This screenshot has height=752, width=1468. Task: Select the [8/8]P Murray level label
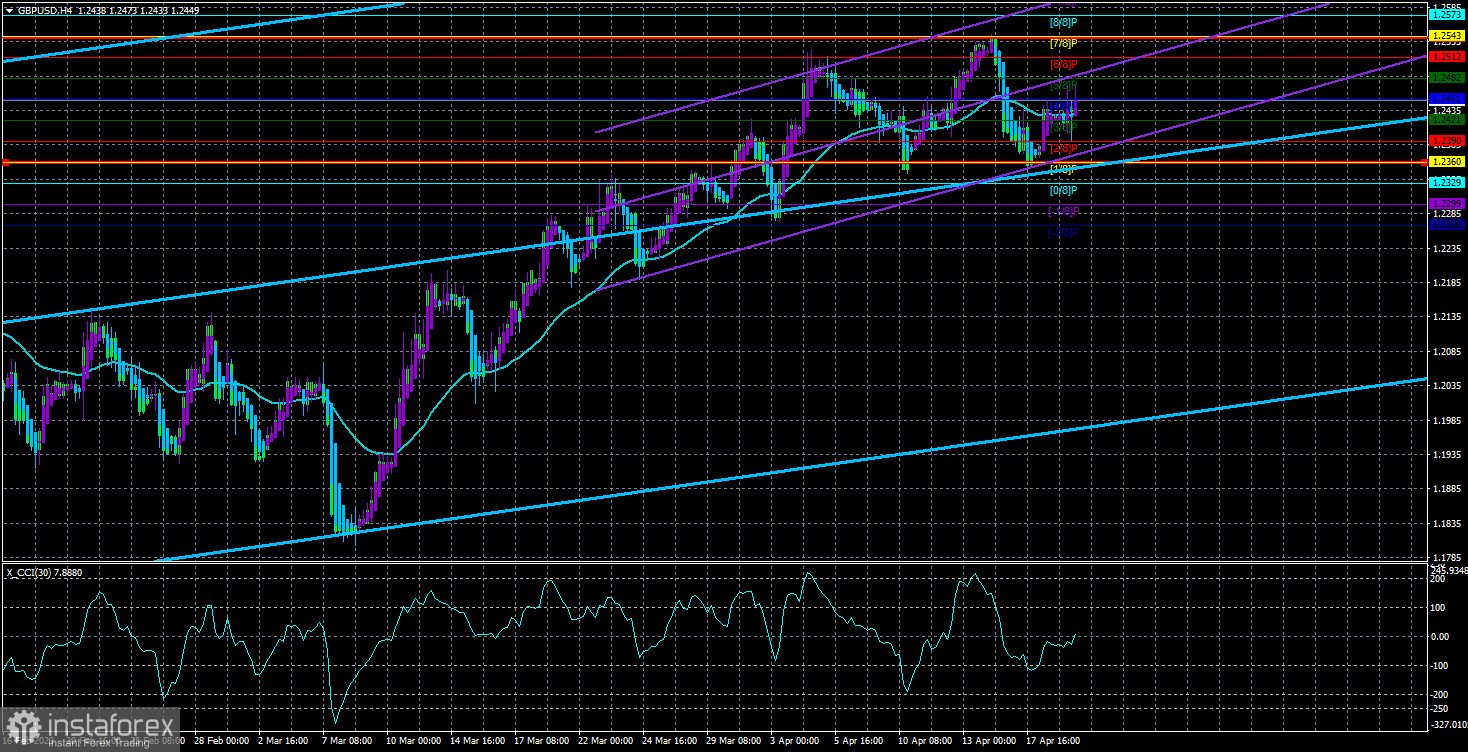[1063, 21]
